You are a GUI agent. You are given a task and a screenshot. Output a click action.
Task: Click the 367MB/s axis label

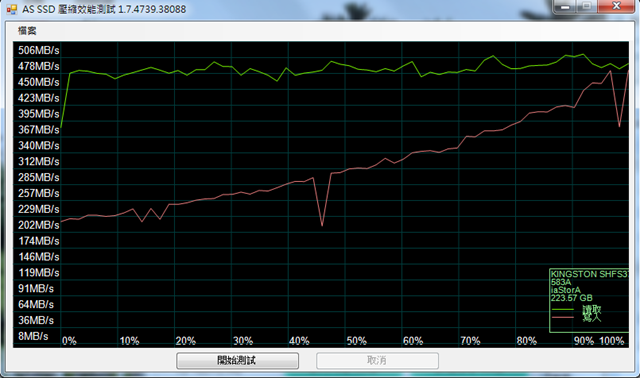coord(39,130)
